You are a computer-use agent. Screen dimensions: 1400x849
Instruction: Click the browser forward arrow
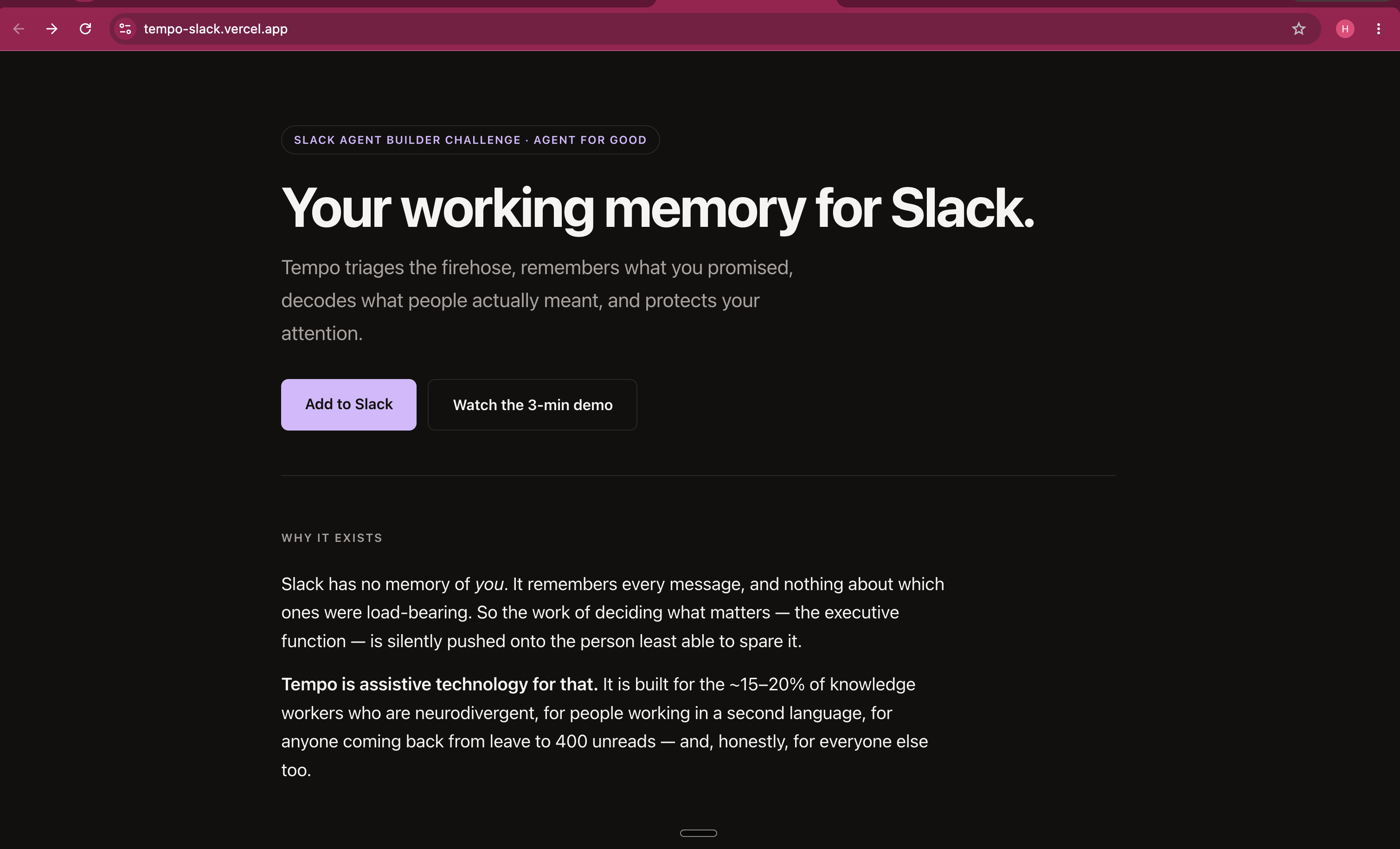[x=51, y=29]
